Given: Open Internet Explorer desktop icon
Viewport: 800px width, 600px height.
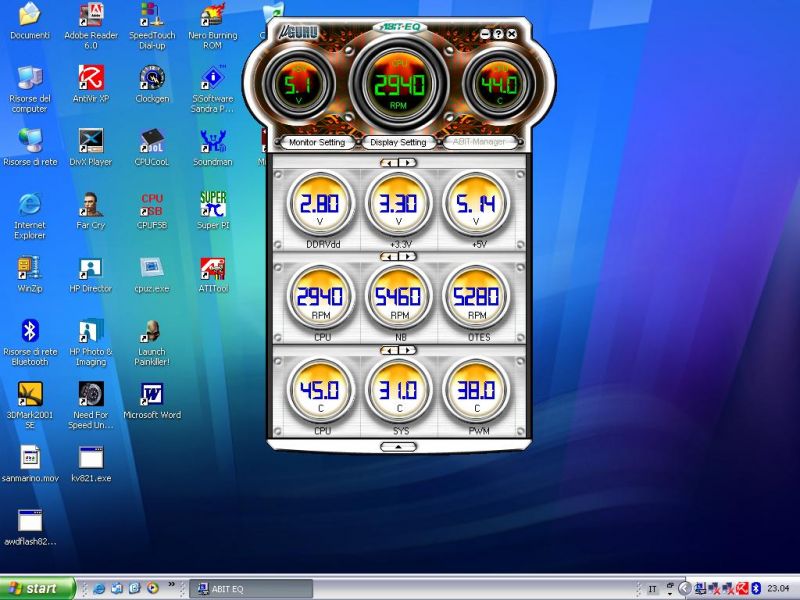Looking at the screenshot, I should click(x=30, y=216).
